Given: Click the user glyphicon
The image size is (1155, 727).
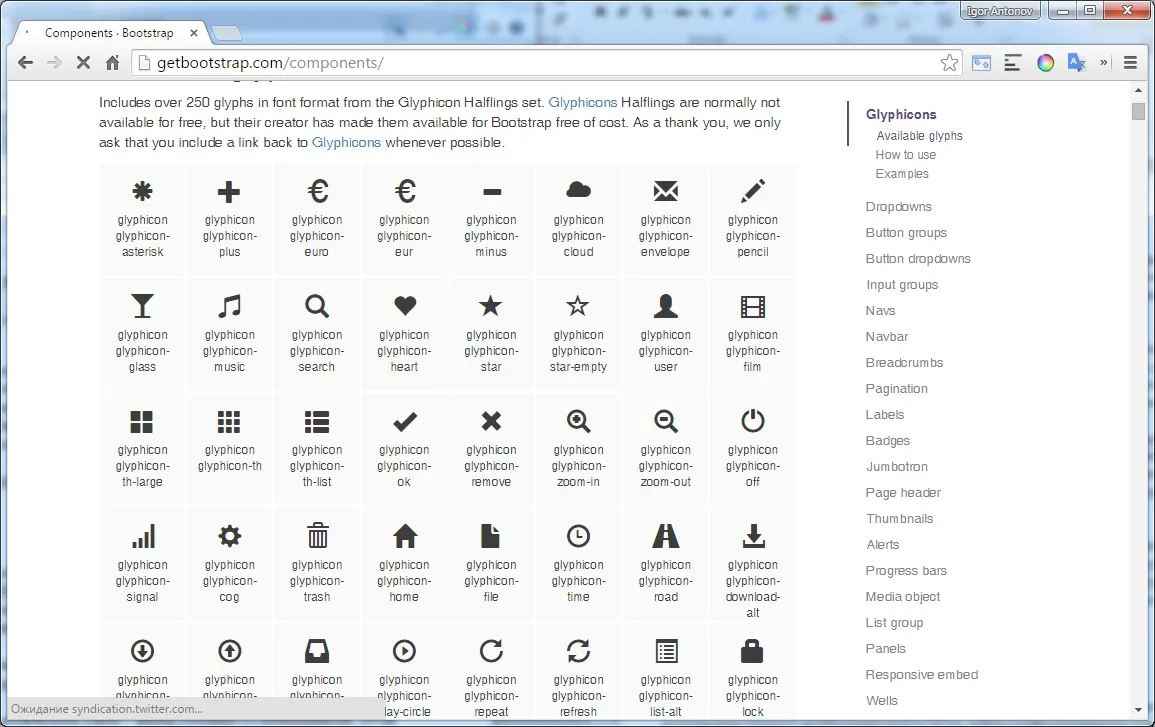Looking at the screenshot, I should [665, 306].
